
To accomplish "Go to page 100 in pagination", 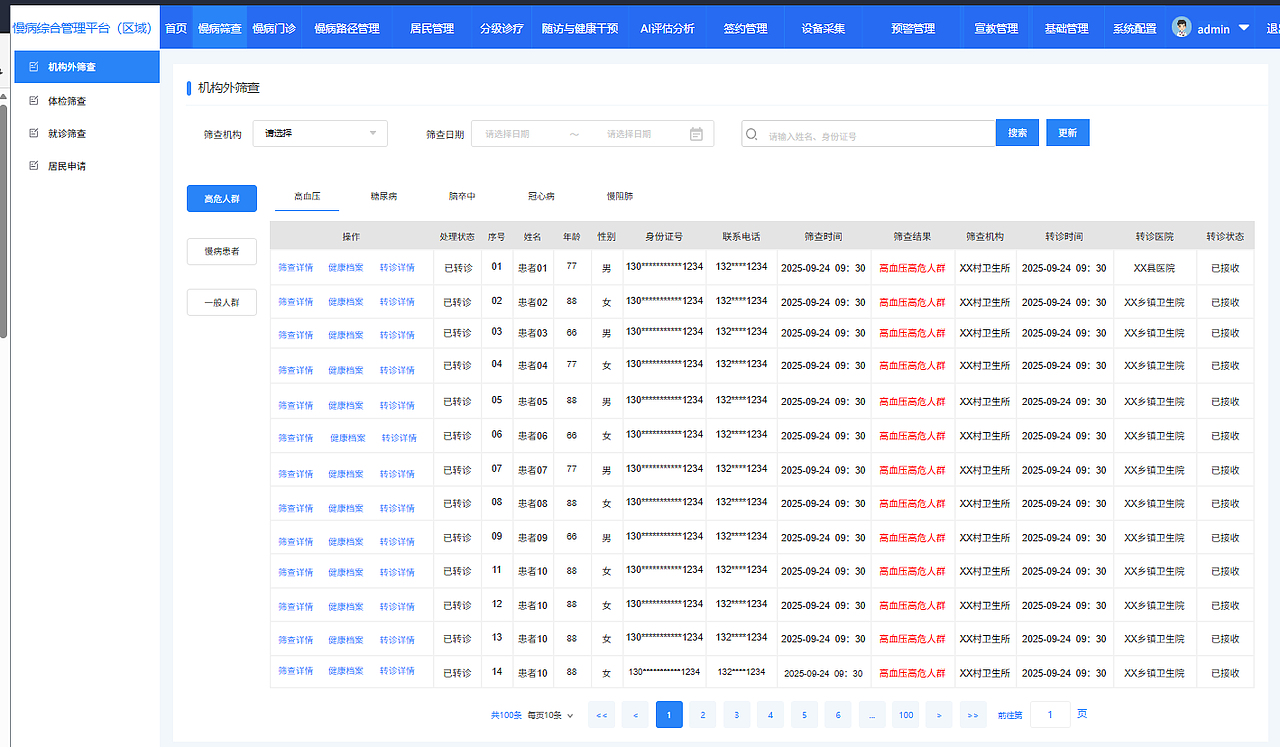I will coord(905,714).
